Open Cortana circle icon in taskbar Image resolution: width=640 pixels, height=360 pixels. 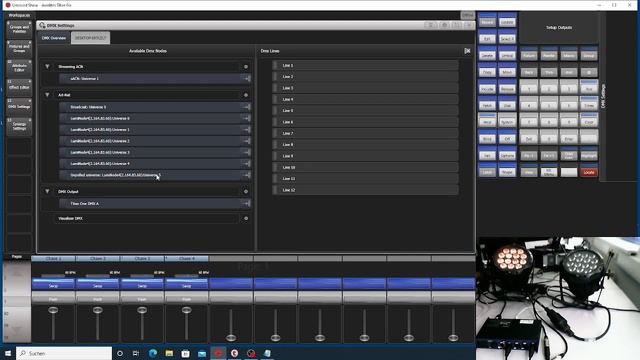[x=120, y=353]
